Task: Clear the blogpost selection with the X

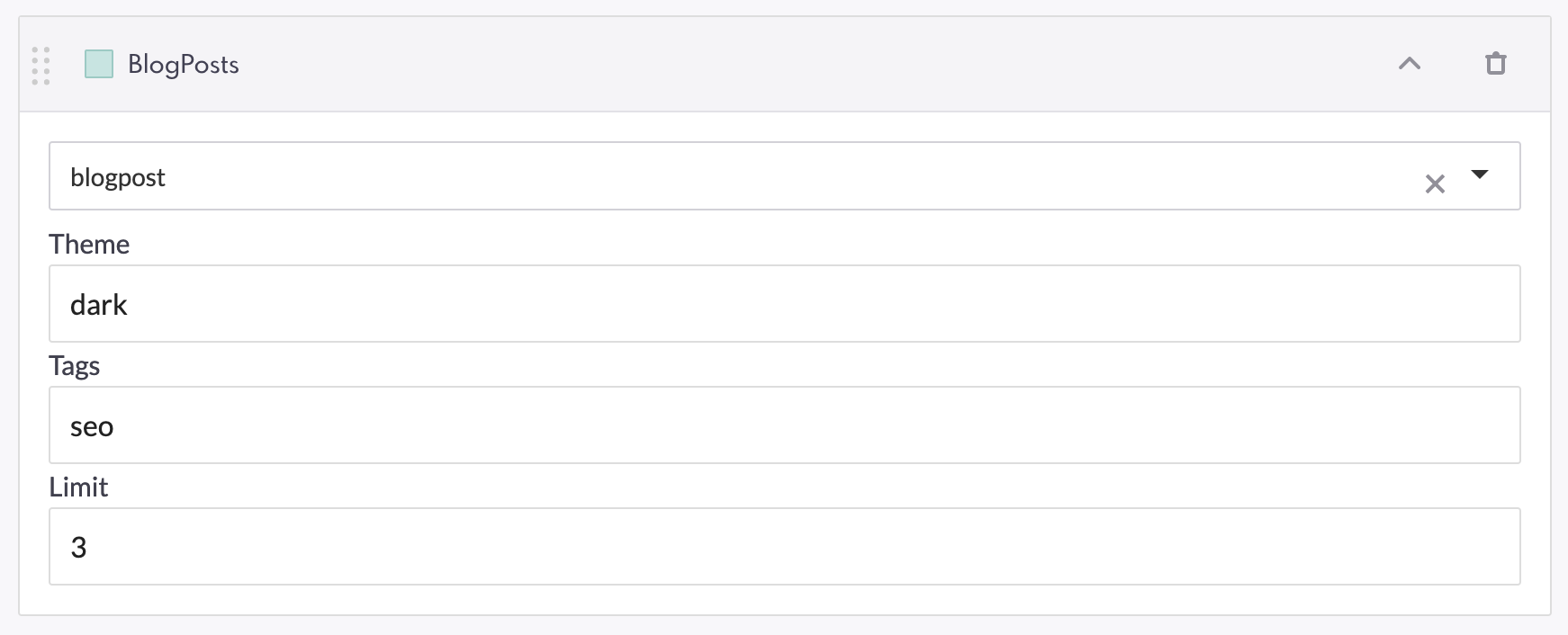Action: click(x=1435, y=184)
